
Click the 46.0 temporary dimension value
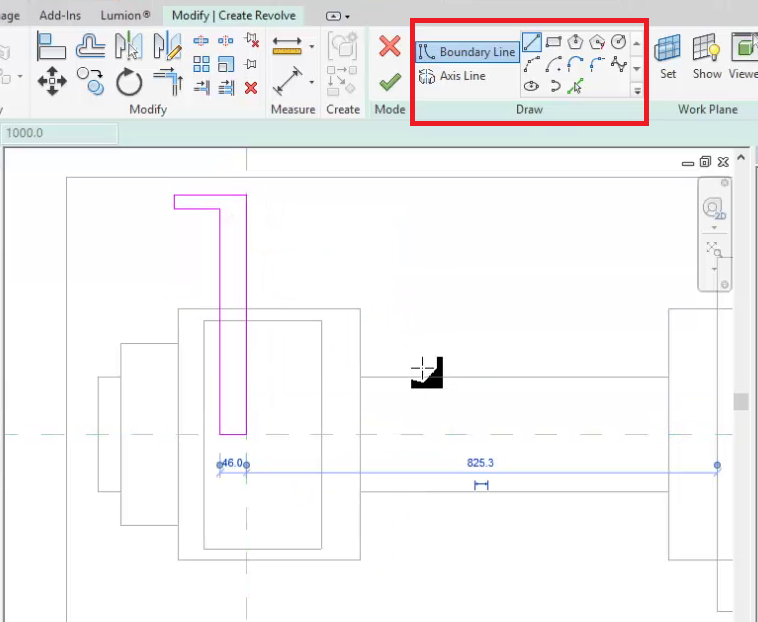point(233,463)
